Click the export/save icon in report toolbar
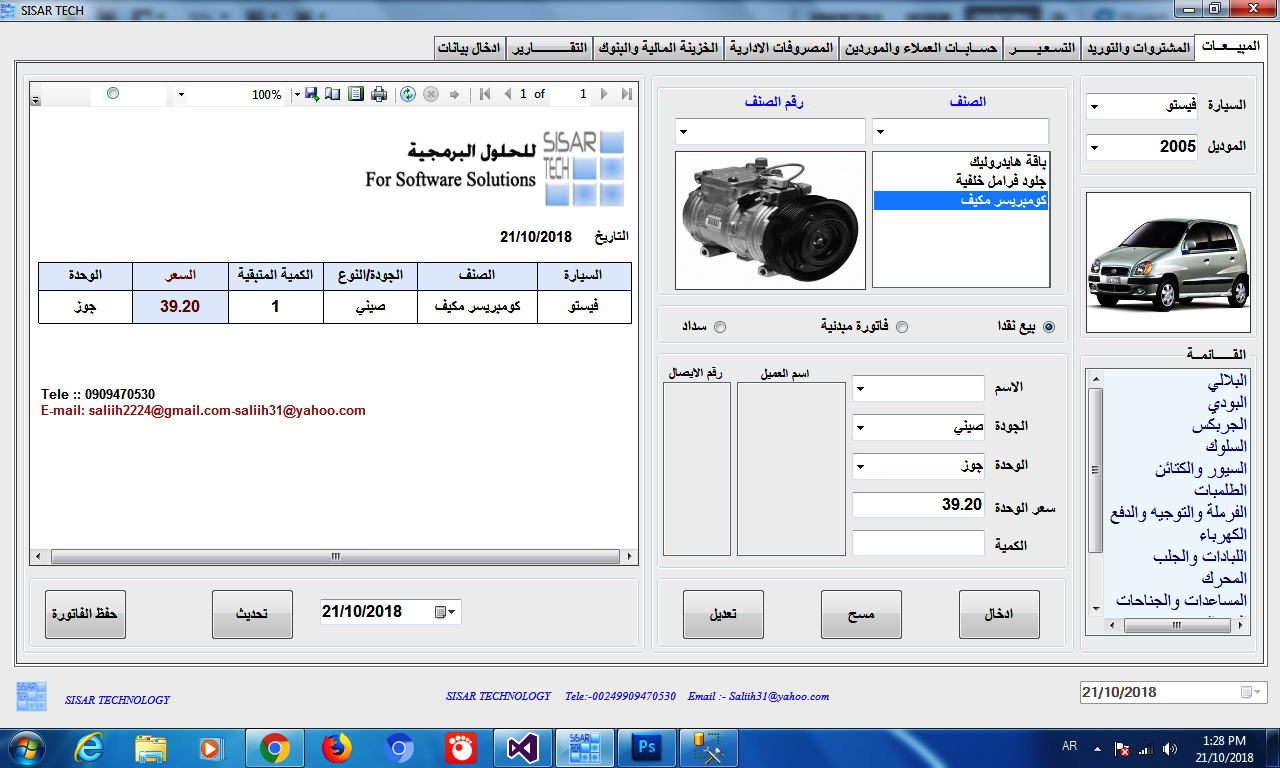 pos(311,94)
